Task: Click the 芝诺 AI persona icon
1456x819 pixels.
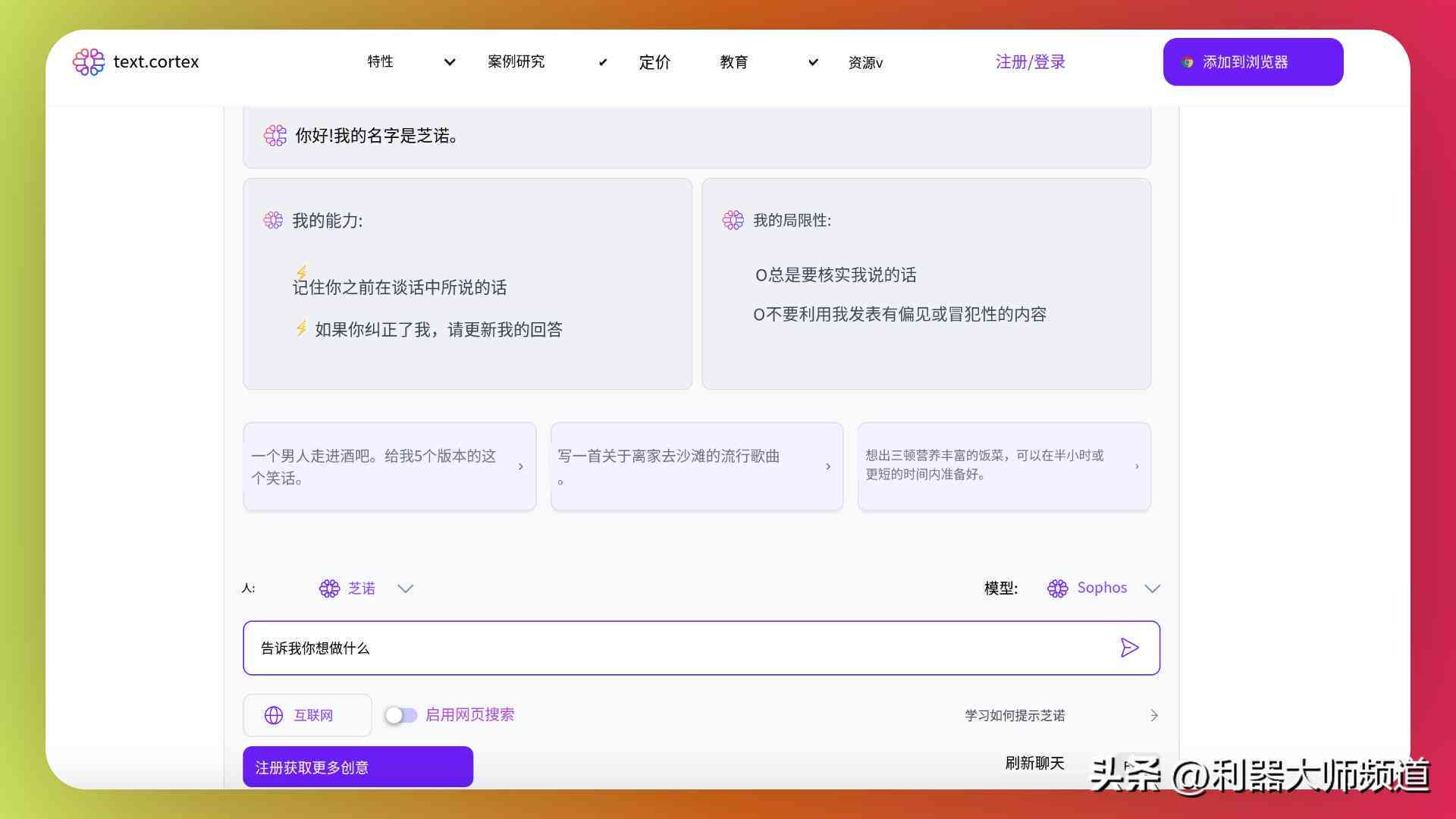Action: pos(328,588)
